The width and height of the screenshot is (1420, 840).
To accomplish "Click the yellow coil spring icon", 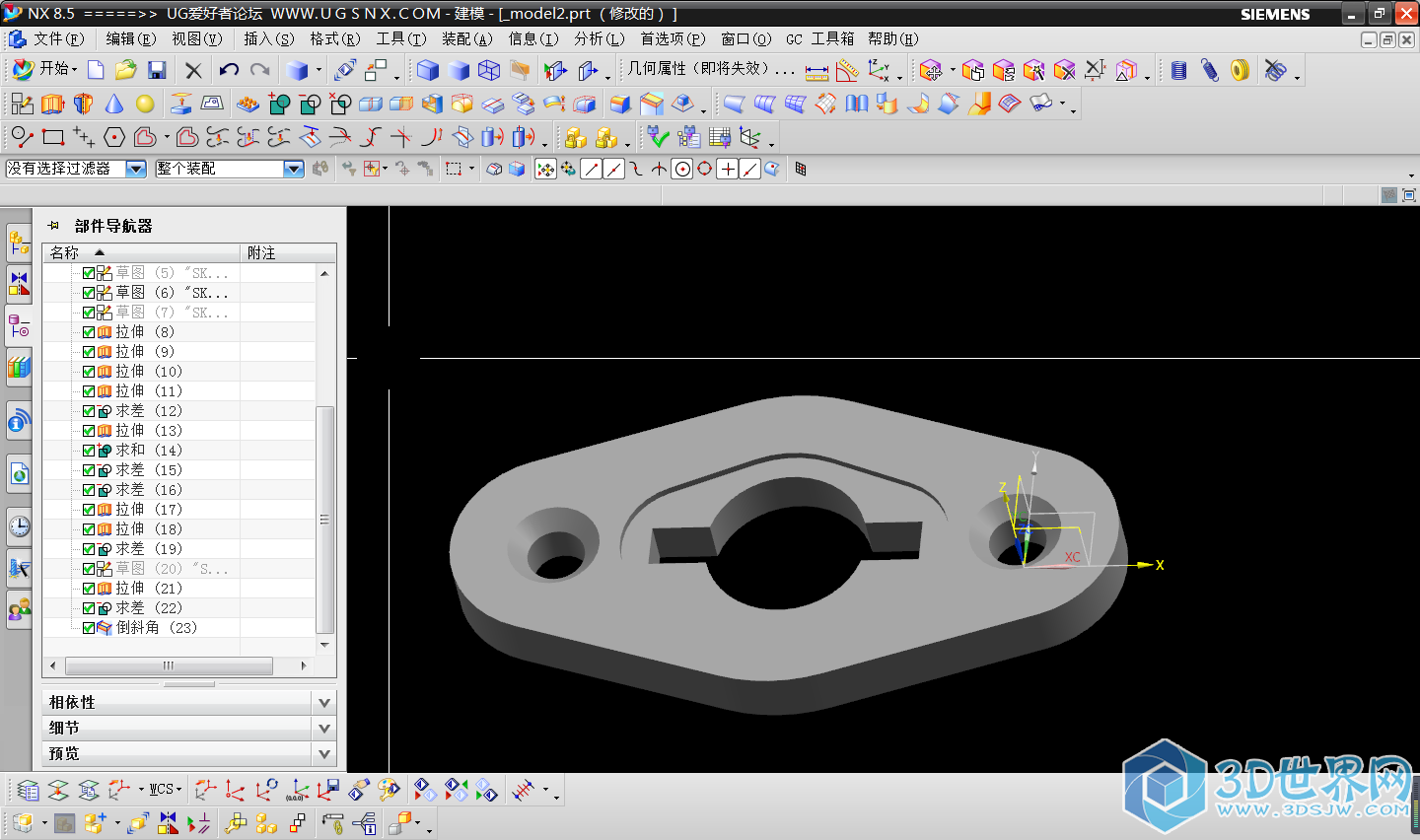I will click(x=1241, y=70).
